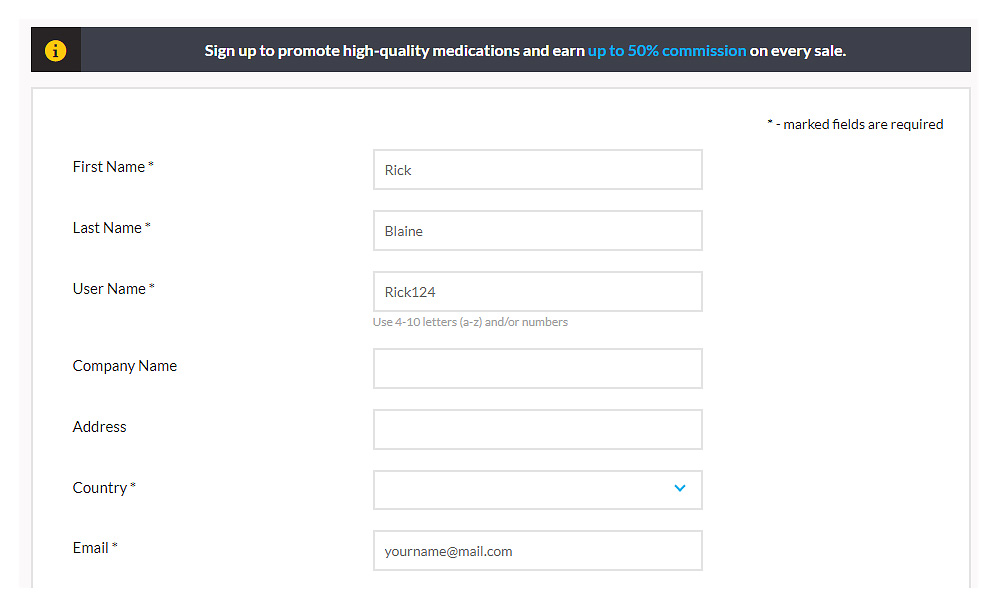
Task: Click the 'Company Name' label text
Action: click(124, 366)
